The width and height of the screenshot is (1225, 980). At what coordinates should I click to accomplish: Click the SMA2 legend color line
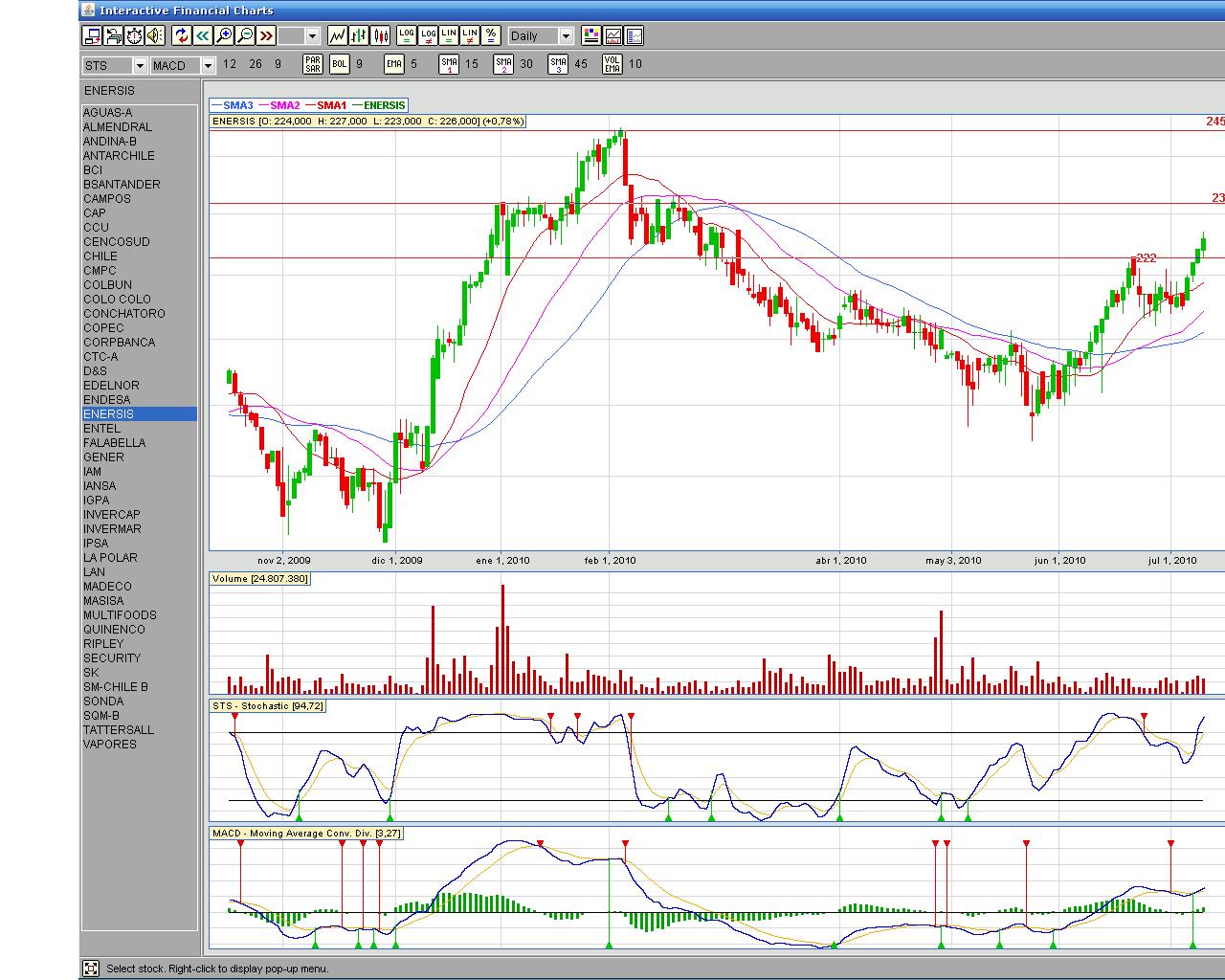pos(263,105)
